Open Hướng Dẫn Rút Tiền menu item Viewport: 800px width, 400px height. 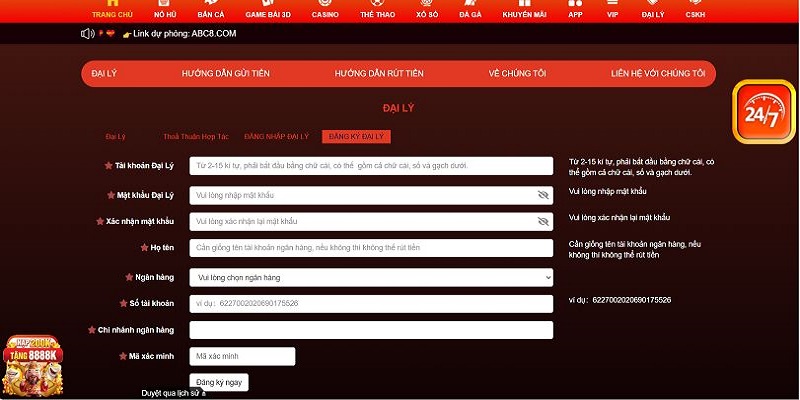click(379, 74)
